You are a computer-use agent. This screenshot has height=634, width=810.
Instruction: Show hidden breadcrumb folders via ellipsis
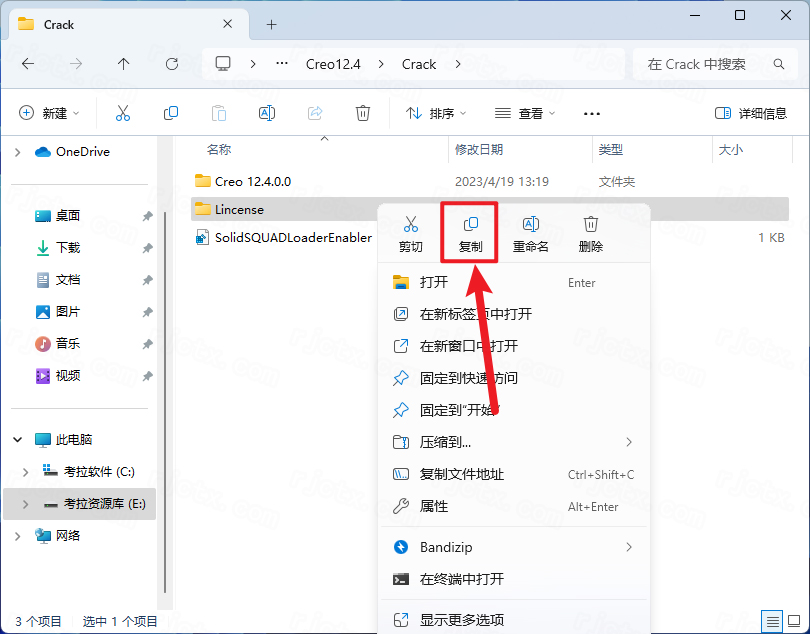282,64
